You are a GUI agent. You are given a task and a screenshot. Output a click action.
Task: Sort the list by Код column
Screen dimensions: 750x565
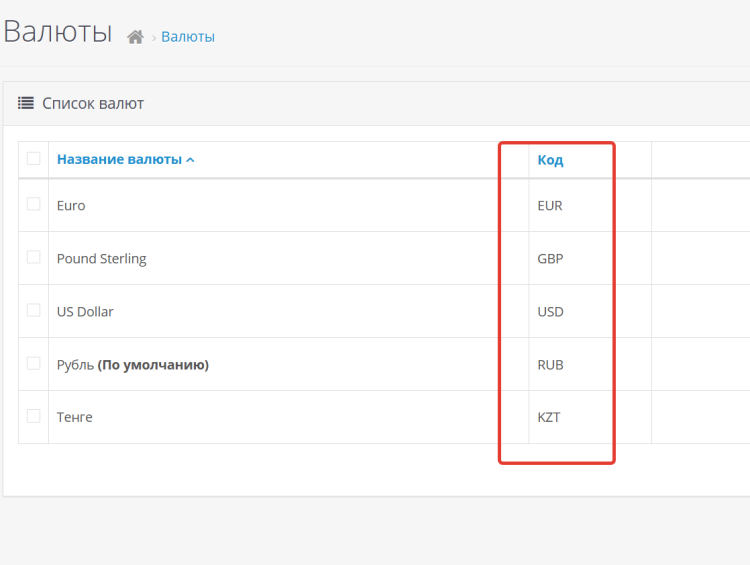(550, 159)
